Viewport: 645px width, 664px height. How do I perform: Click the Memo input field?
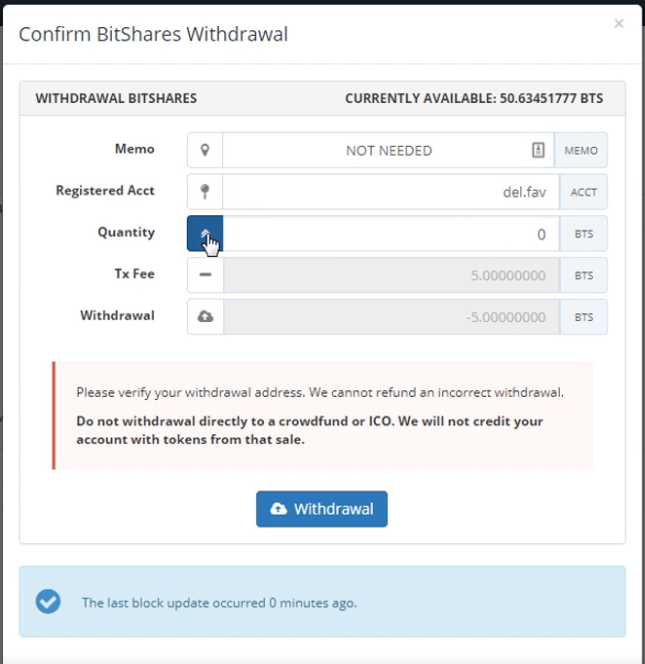click(375, 150)
